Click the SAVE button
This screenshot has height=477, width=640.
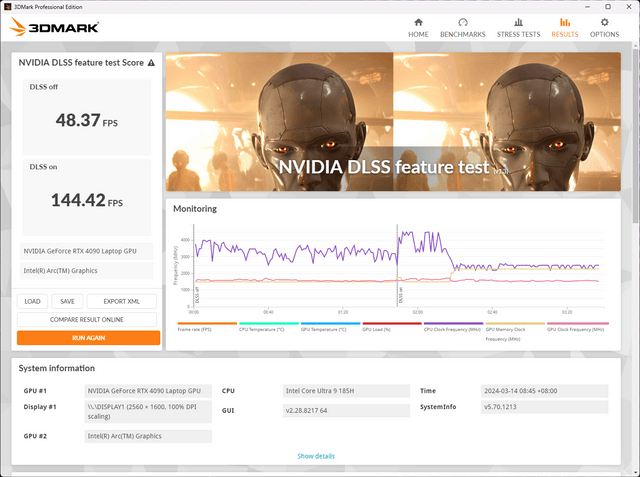[x=67, y=302]
